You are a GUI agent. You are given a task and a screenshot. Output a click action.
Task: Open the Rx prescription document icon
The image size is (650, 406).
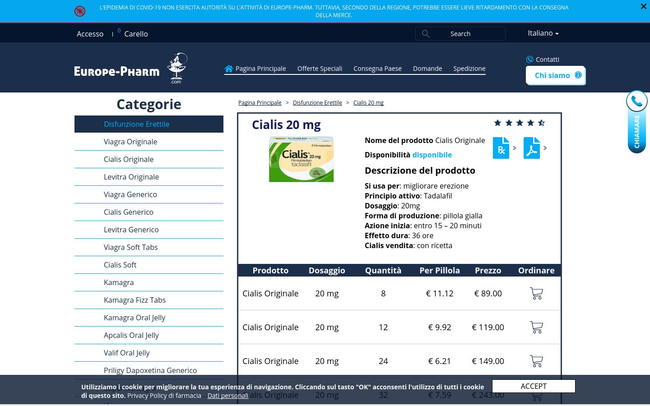click(x=501, y=148)
